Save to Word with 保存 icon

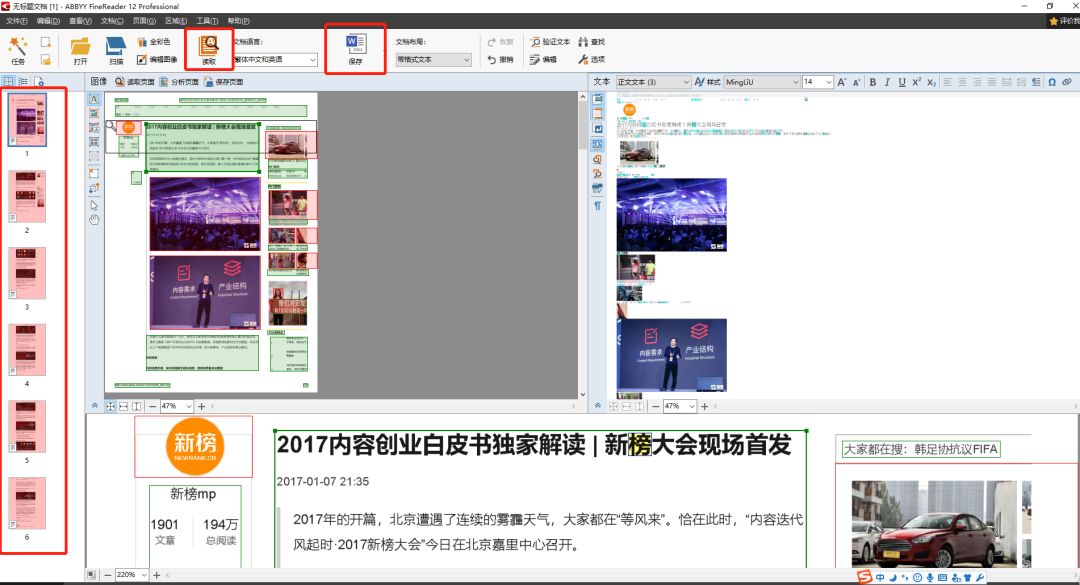355,49
